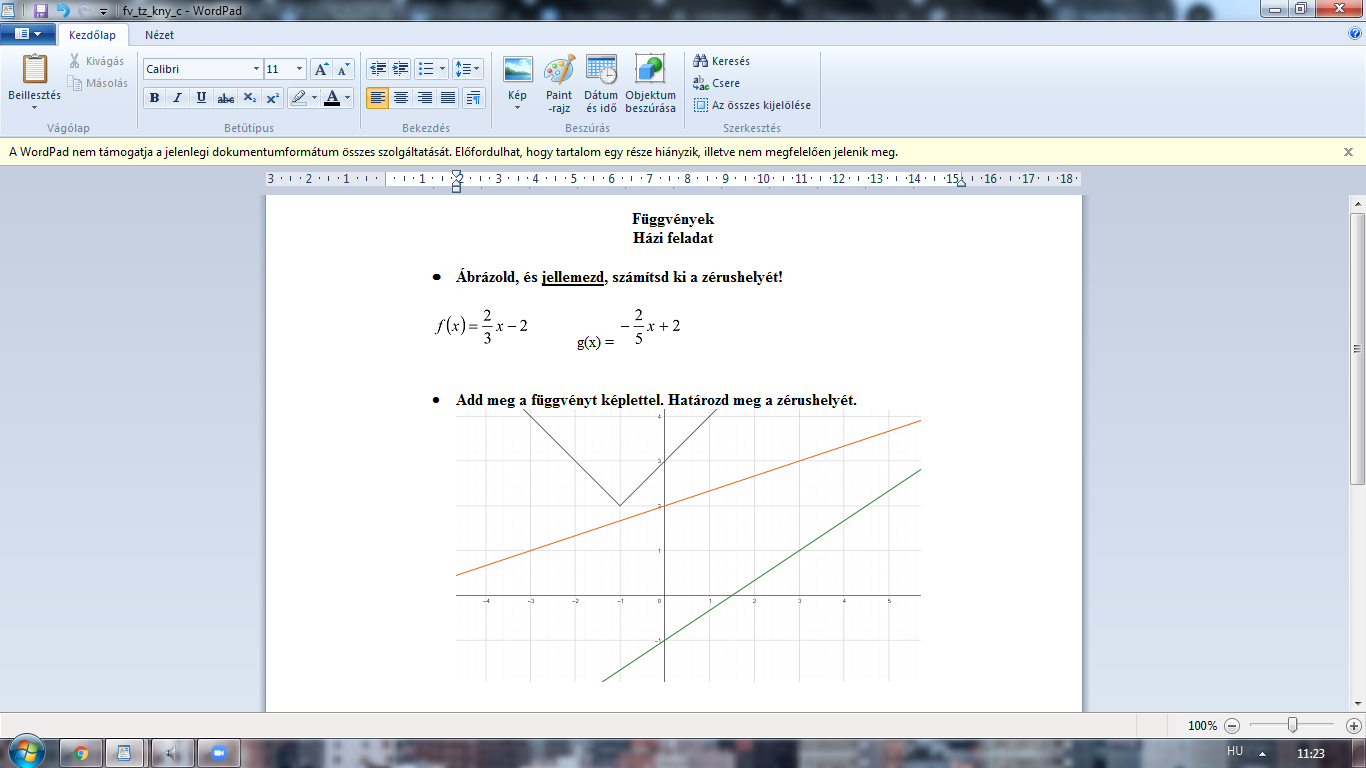The width and height of the screenshot is (1366, 768).
Task: Toggle bold formatting
Action: 154,98
